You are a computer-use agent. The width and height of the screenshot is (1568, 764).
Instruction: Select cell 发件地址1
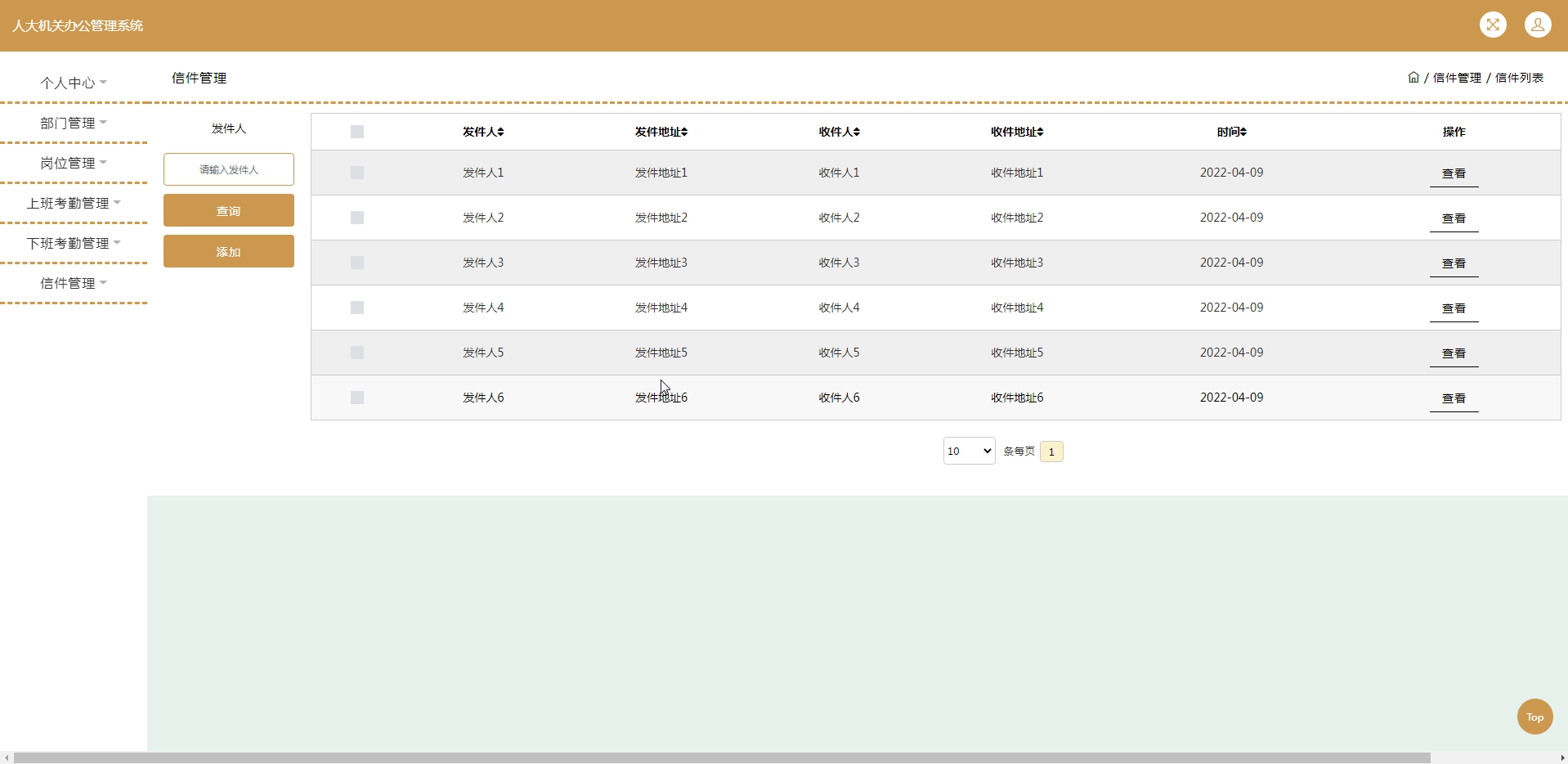(x=661, y=173)
